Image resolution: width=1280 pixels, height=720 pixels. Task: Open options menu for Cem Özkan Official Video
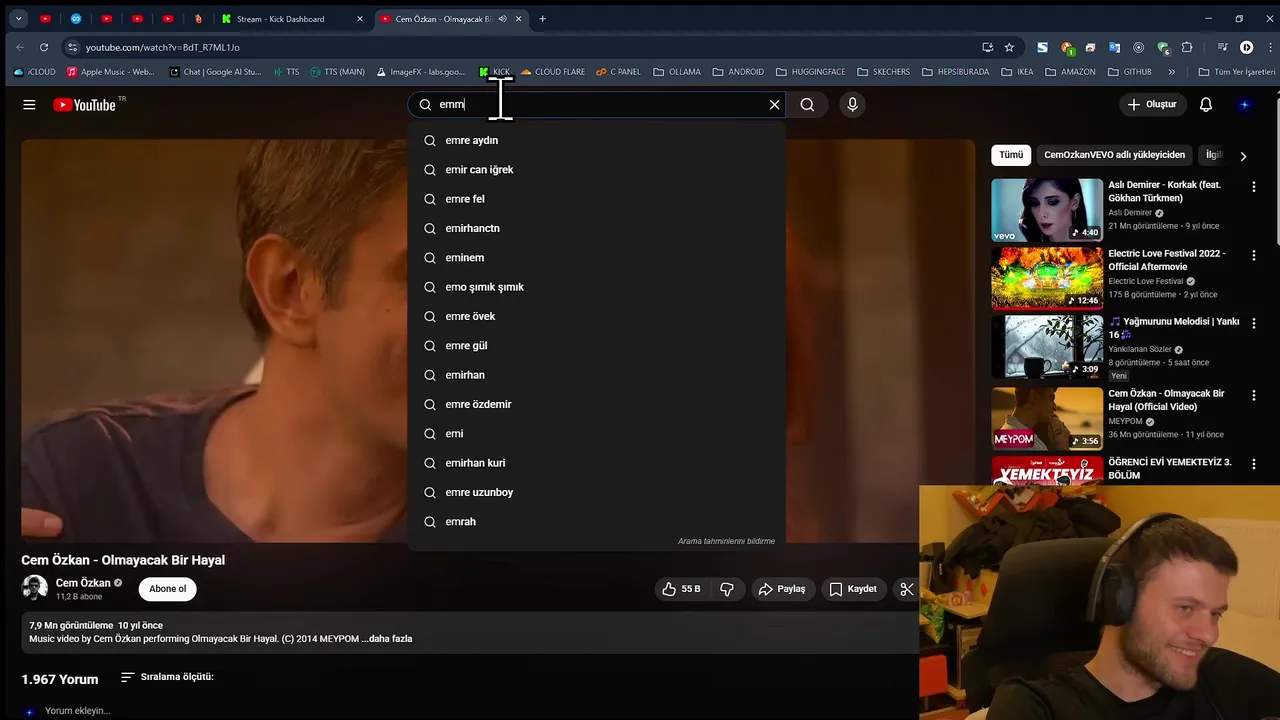(1253, 395)
